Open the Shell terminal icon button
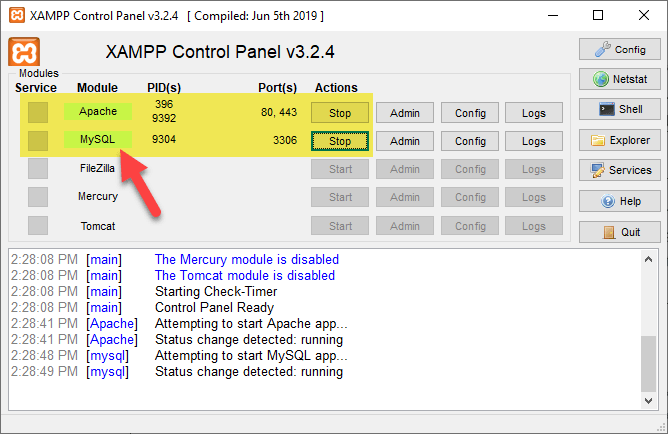668x434 pixels. [619, 109]
